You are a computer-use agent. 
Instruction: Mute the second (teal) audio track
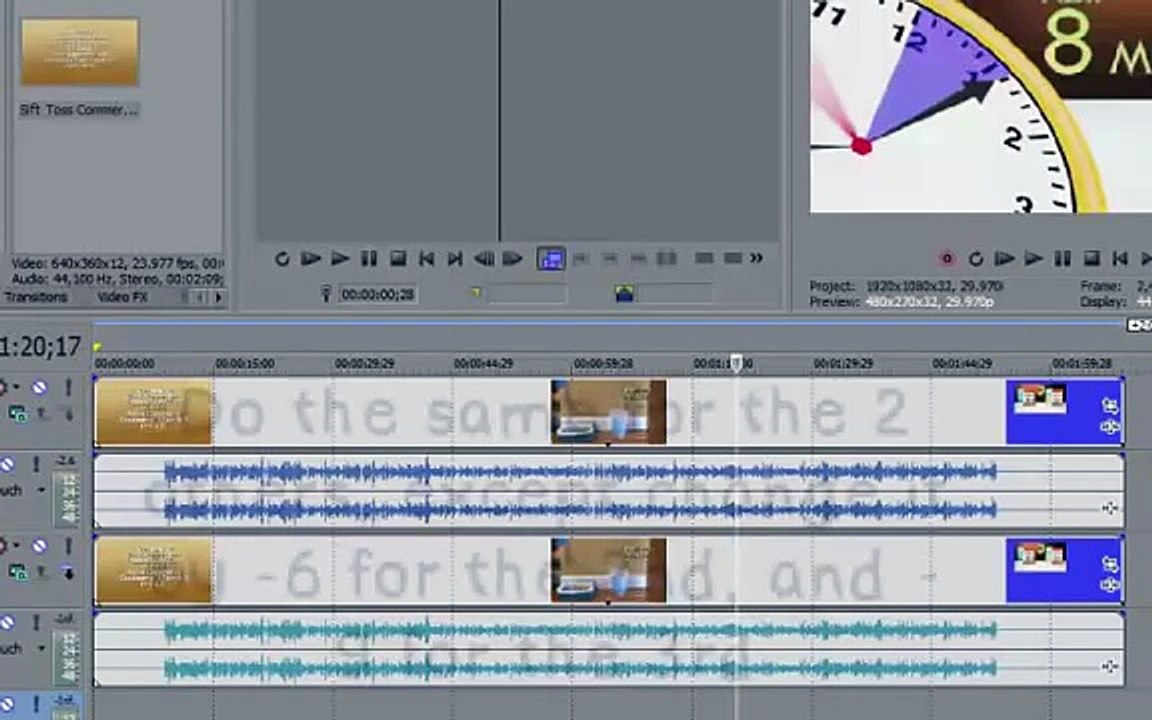tap(7, 624)
